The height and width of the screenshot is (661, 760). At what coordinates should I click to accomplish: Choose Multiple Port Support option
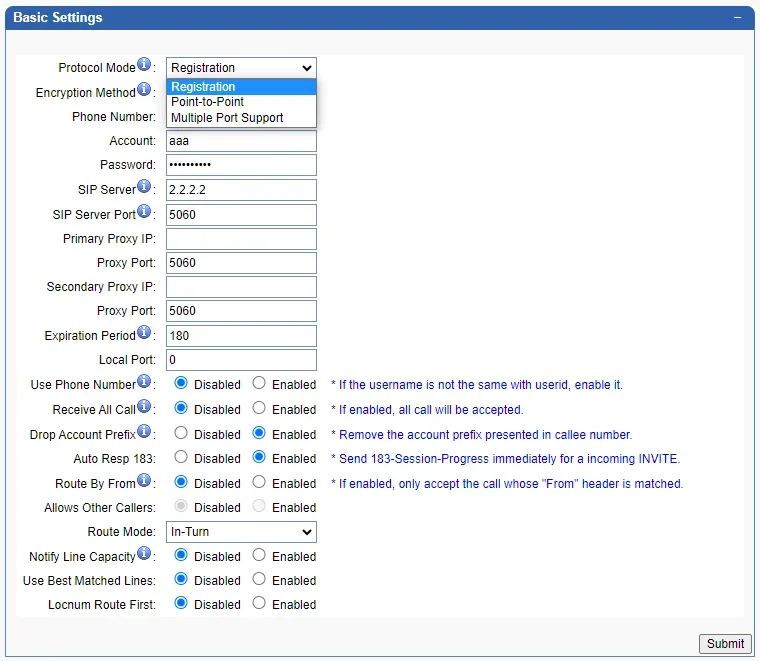click(241, 118)
